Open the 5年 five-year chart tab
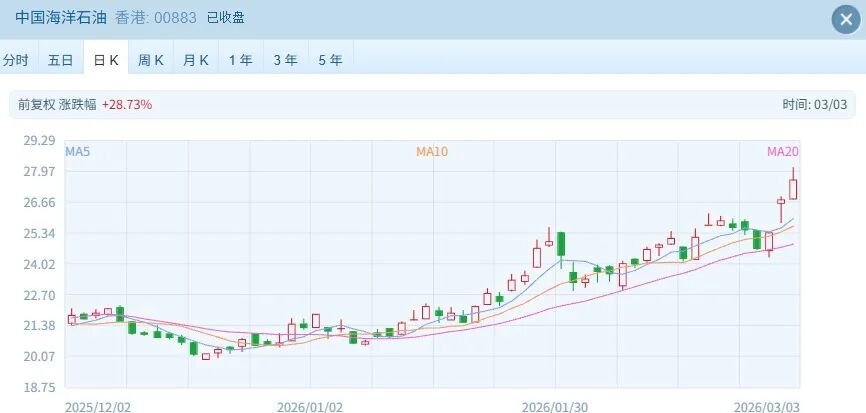866x413 pixels. coord(330,60)
